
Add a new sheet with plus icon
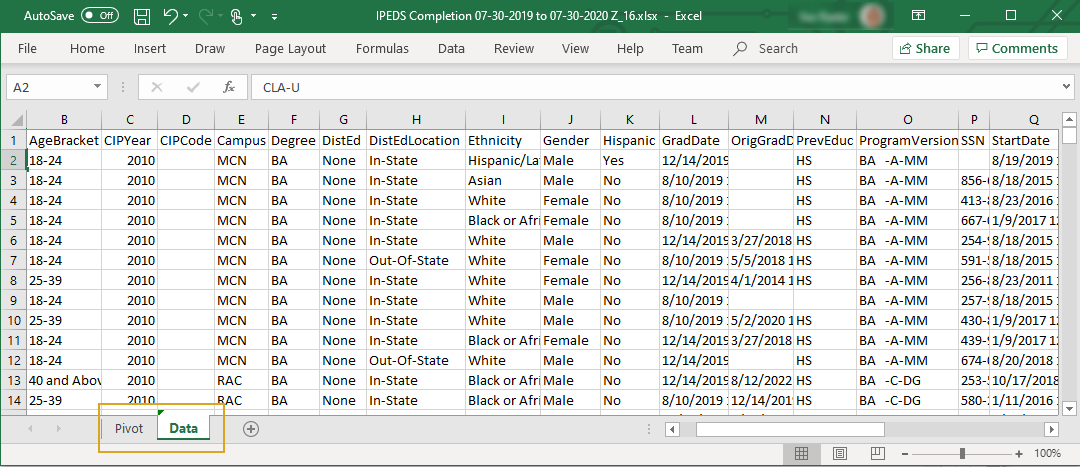click(x=251, y=429)
